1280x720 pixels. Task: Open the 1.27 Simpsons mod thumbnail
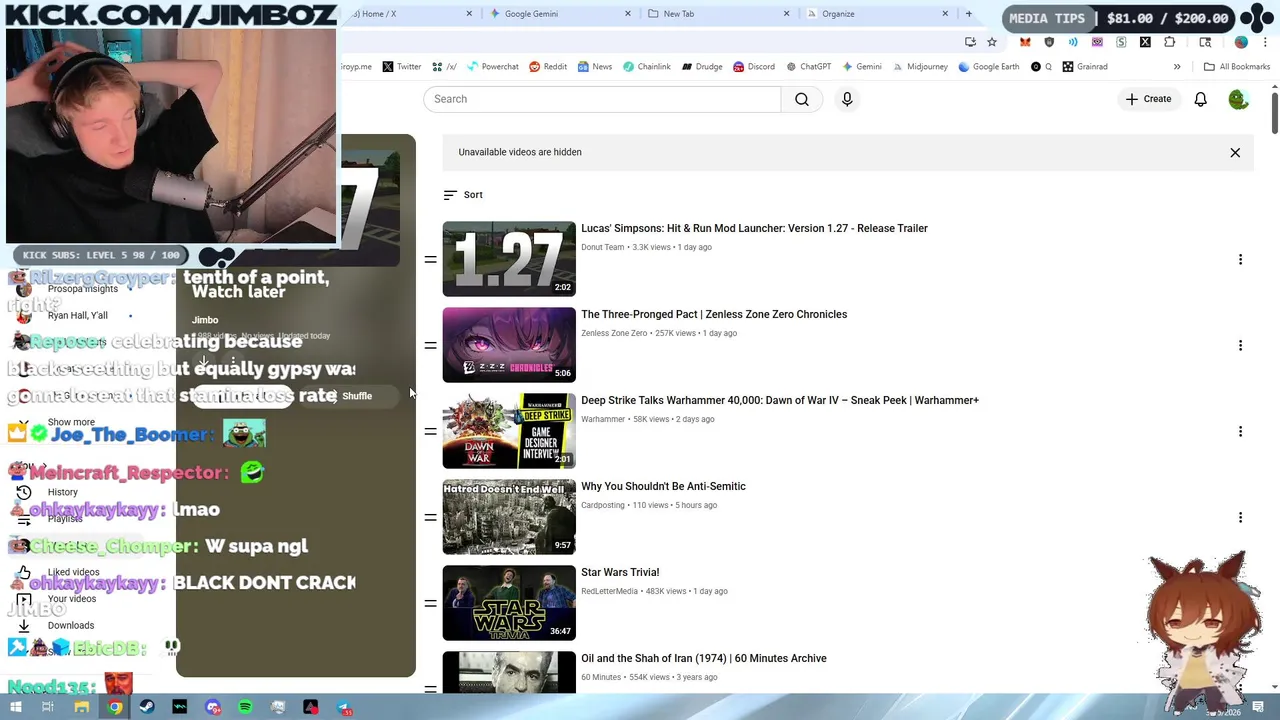(509, 259)
